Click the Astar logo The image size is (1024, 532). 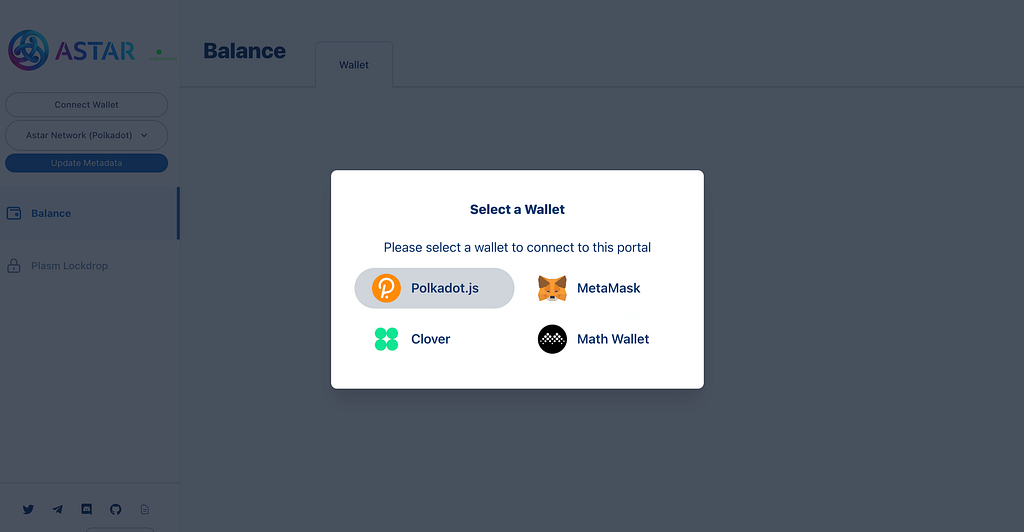point(71,50)
